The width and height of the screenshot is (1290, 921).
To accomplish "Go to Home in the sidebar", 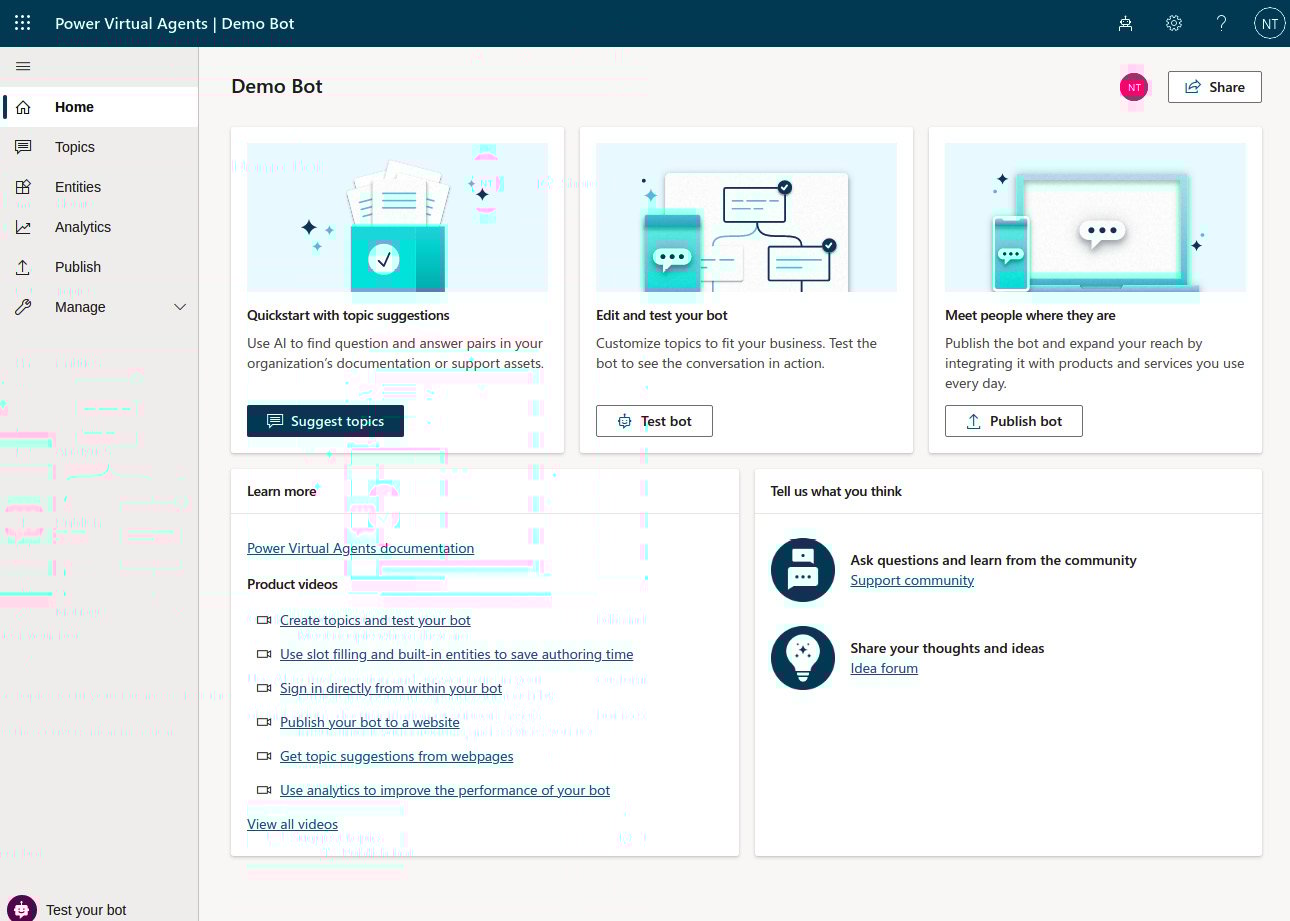I will point(100,107).
